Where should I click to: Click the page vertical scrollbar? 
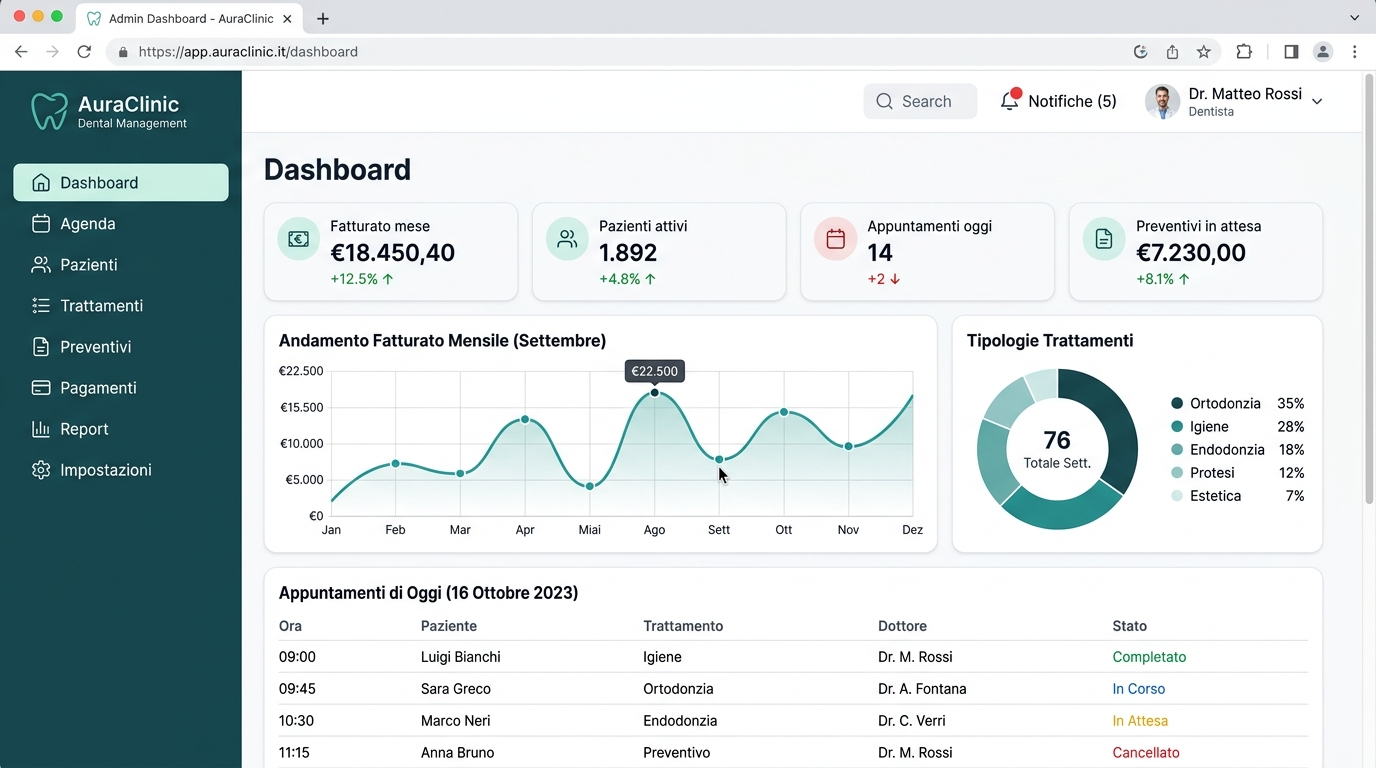pyautogui.click(x=1369, y=290)
